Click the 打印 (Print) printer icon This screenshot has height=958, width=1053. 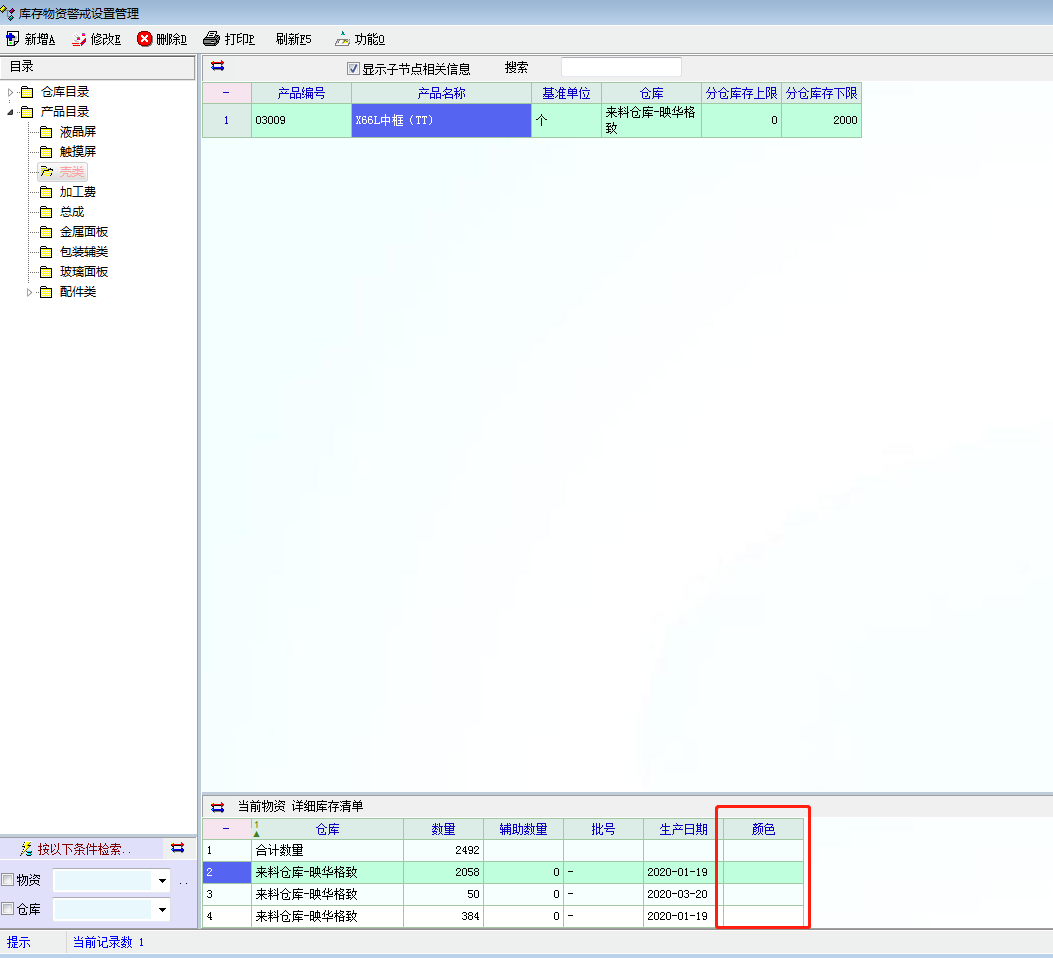211,39
